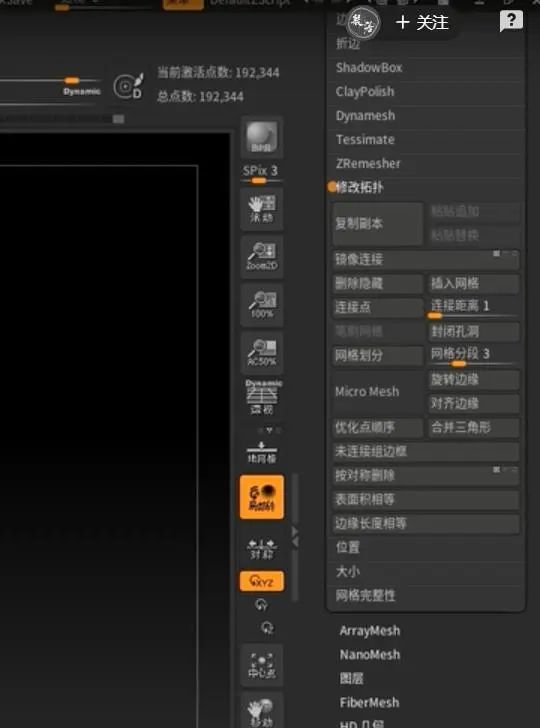The height and width of the screenshot is (728, 540).
Task: Click the orange knob on top Dynamic slider
Action: pyautogui.click(x=72, y=81)
